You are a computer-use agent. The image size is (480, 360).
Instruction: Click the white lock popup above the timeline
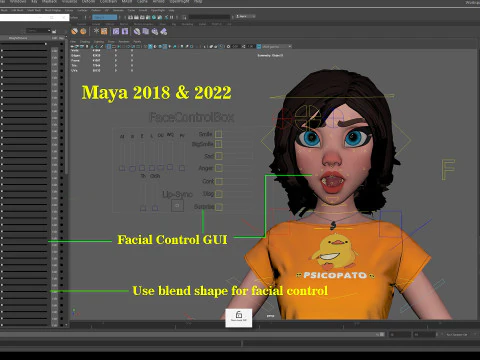(239, 318)
